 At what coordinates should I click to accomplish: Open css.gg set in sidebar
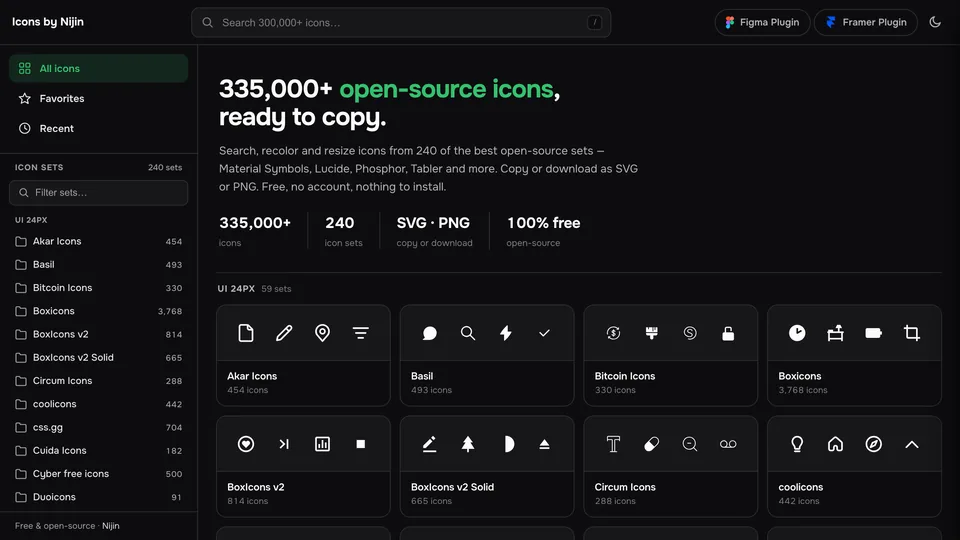pyautogui.click(x=99, y=427)
